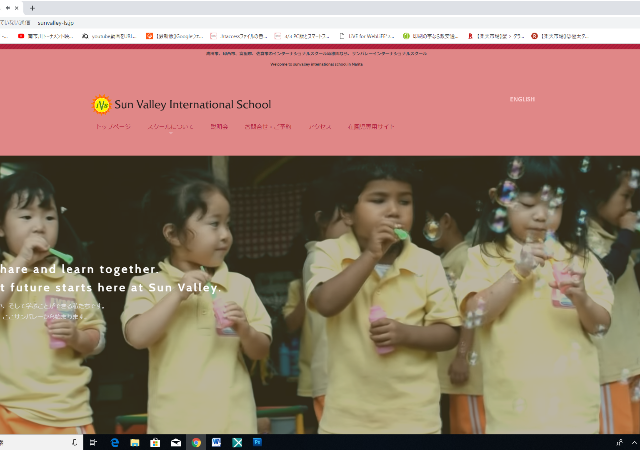The image size is (640, 450).
Task: Open 説明会 navigation item
Action: [x=219, y=127]
